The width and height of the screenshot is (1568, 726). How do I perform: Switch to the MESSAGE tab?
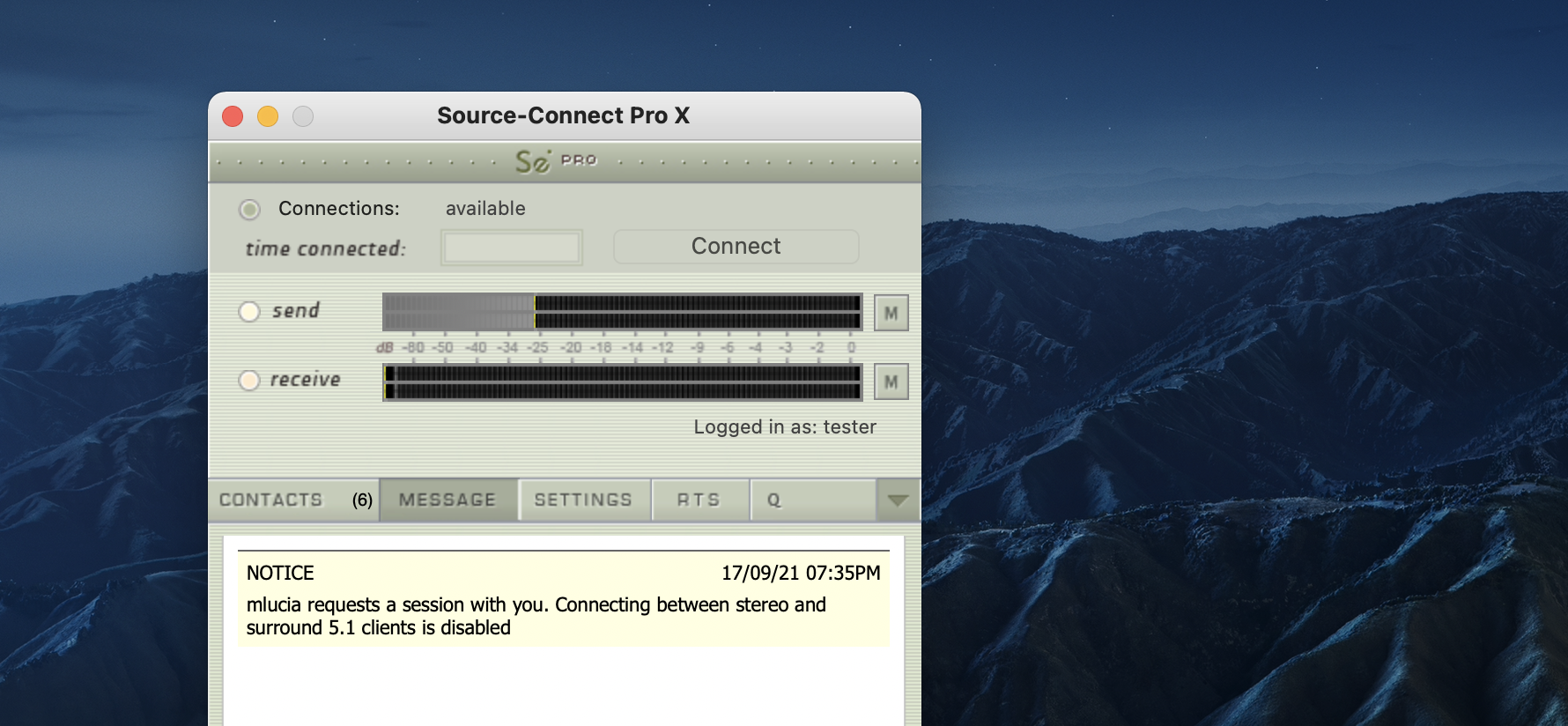tap(447, 500)
